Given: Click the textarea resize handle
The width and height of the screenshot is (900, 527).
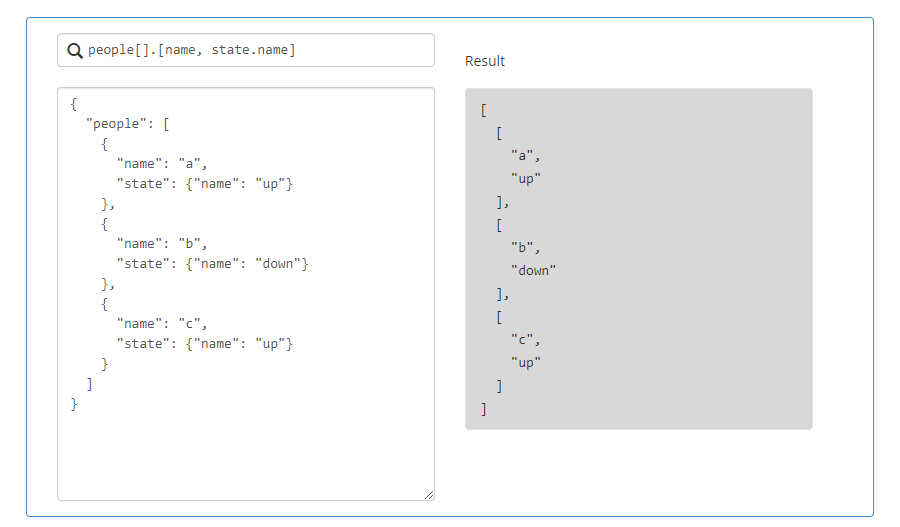Looking at the screenshot, I should point(429,495).
